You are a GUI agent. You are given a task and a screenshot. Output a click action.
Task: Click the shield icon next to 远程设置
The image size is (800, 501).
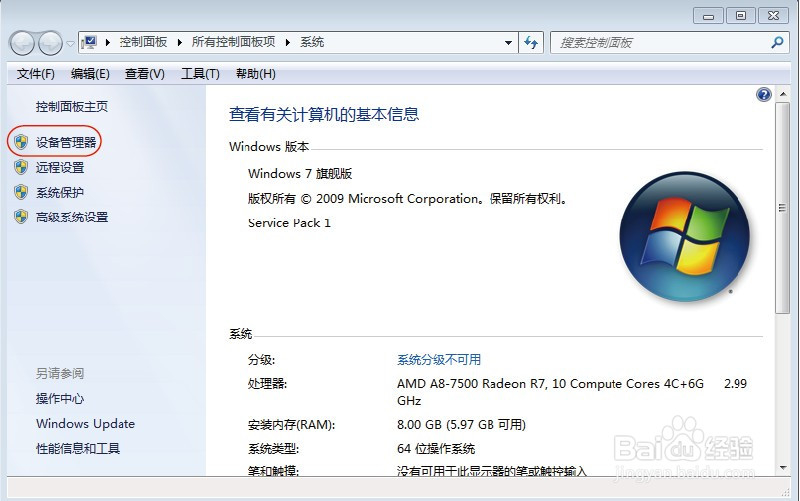[21, 167]
